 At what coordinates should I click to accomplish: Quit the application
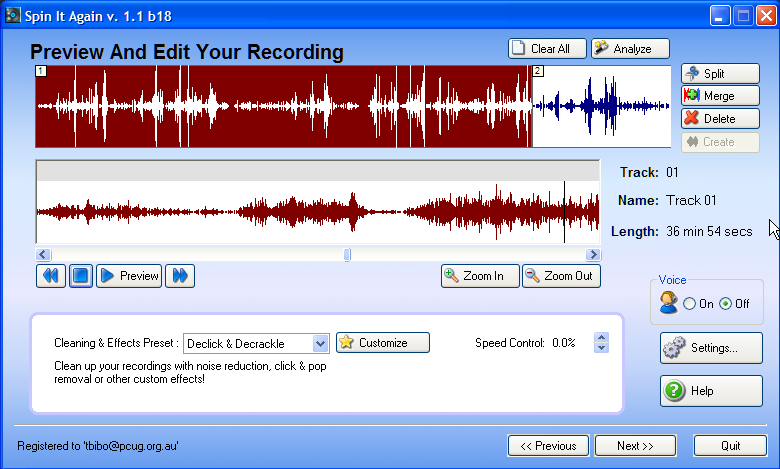point(730,446)
